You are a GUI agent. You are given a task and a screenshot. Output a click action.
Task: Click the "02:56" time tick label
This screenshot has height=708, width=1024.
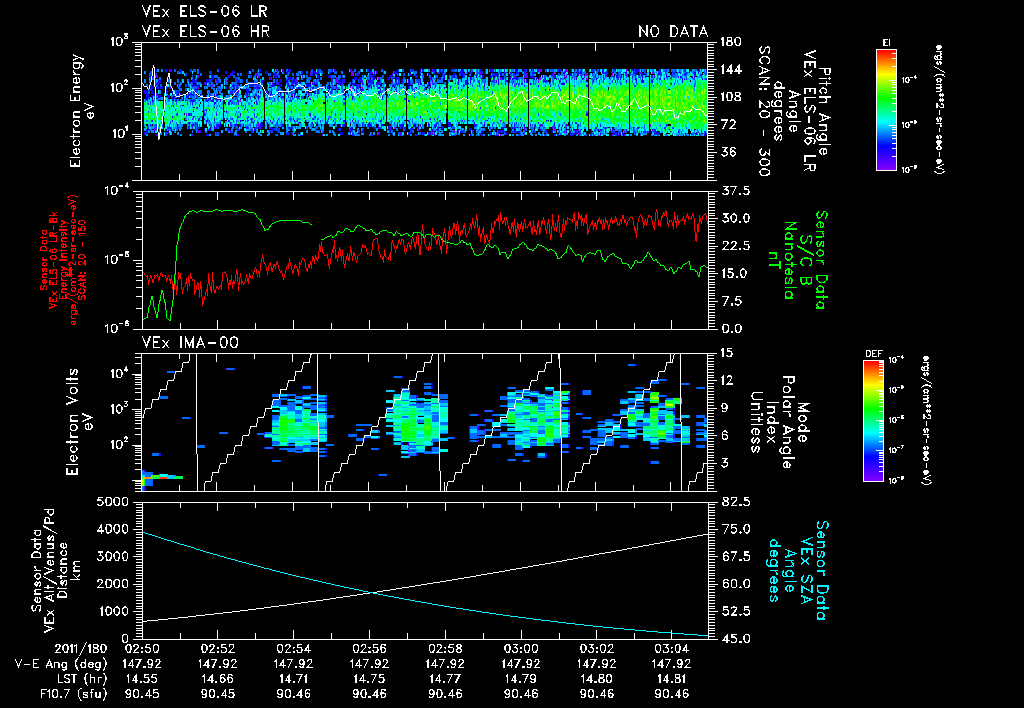tap(370, 651)
